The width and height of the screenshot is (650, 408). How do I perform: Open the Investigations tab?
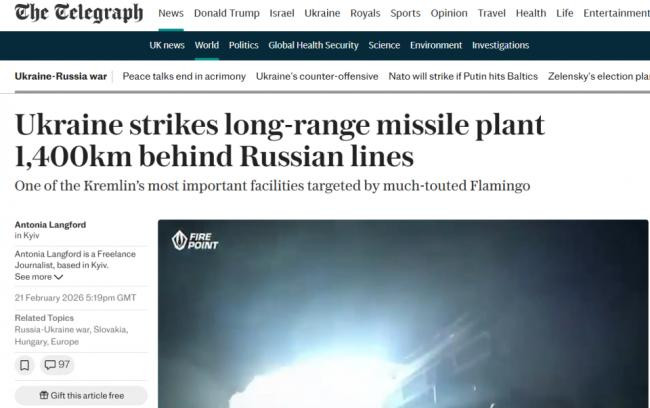tap(500, 45)
